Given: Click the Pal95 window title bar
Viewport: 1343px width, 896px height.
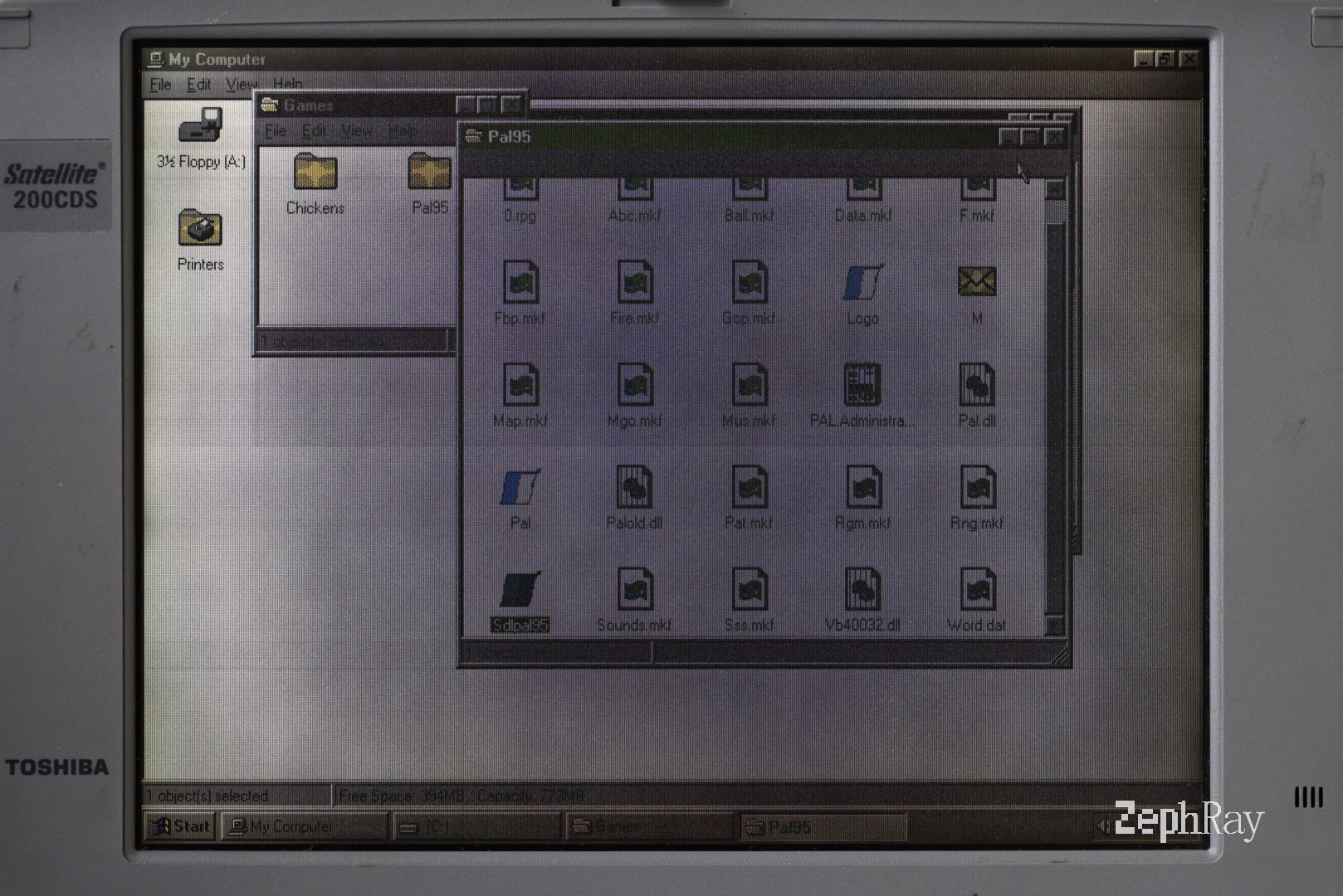Looking at the screenshot, I should coord(730,137).
